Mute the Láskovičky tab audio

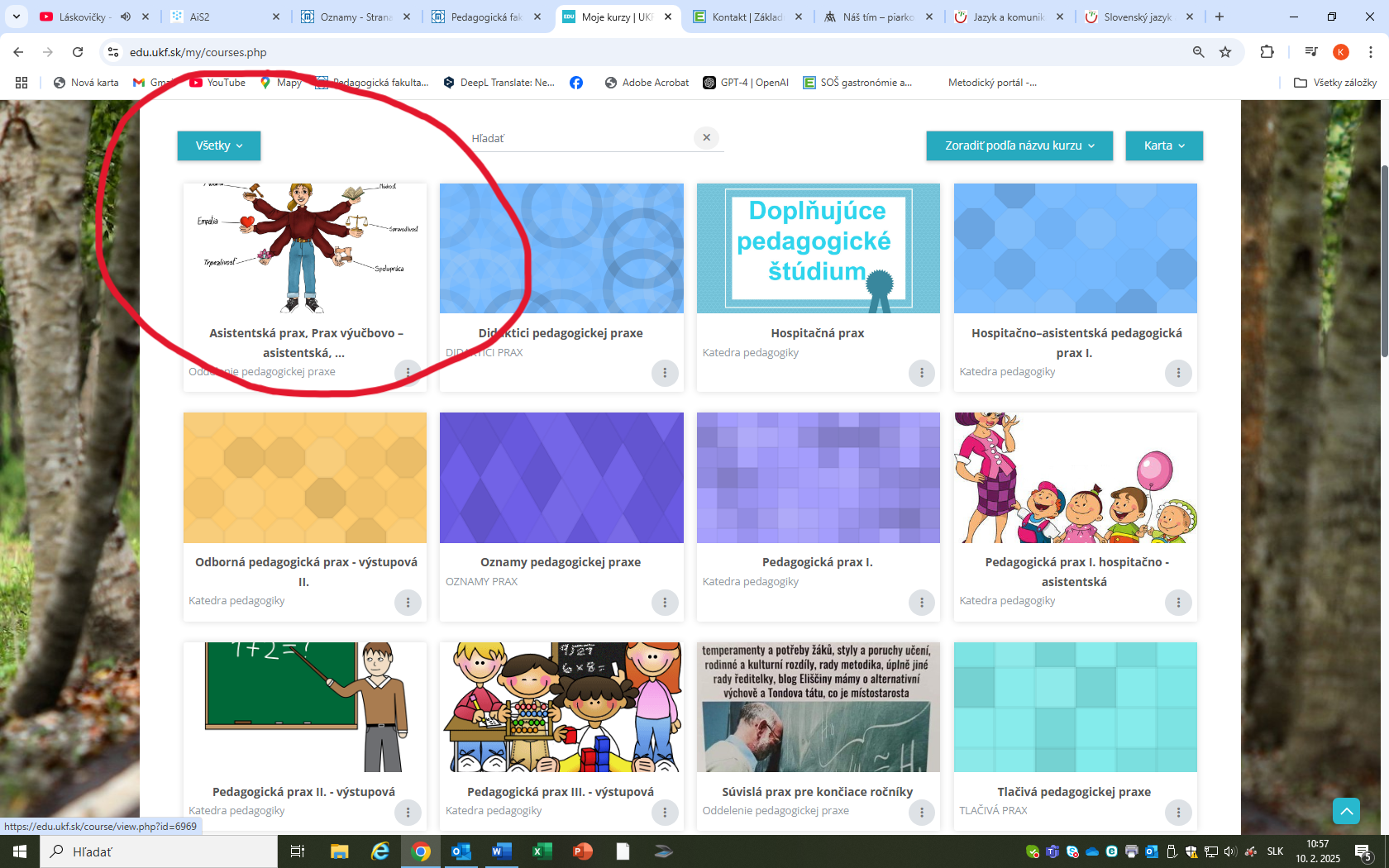(126, 17)
